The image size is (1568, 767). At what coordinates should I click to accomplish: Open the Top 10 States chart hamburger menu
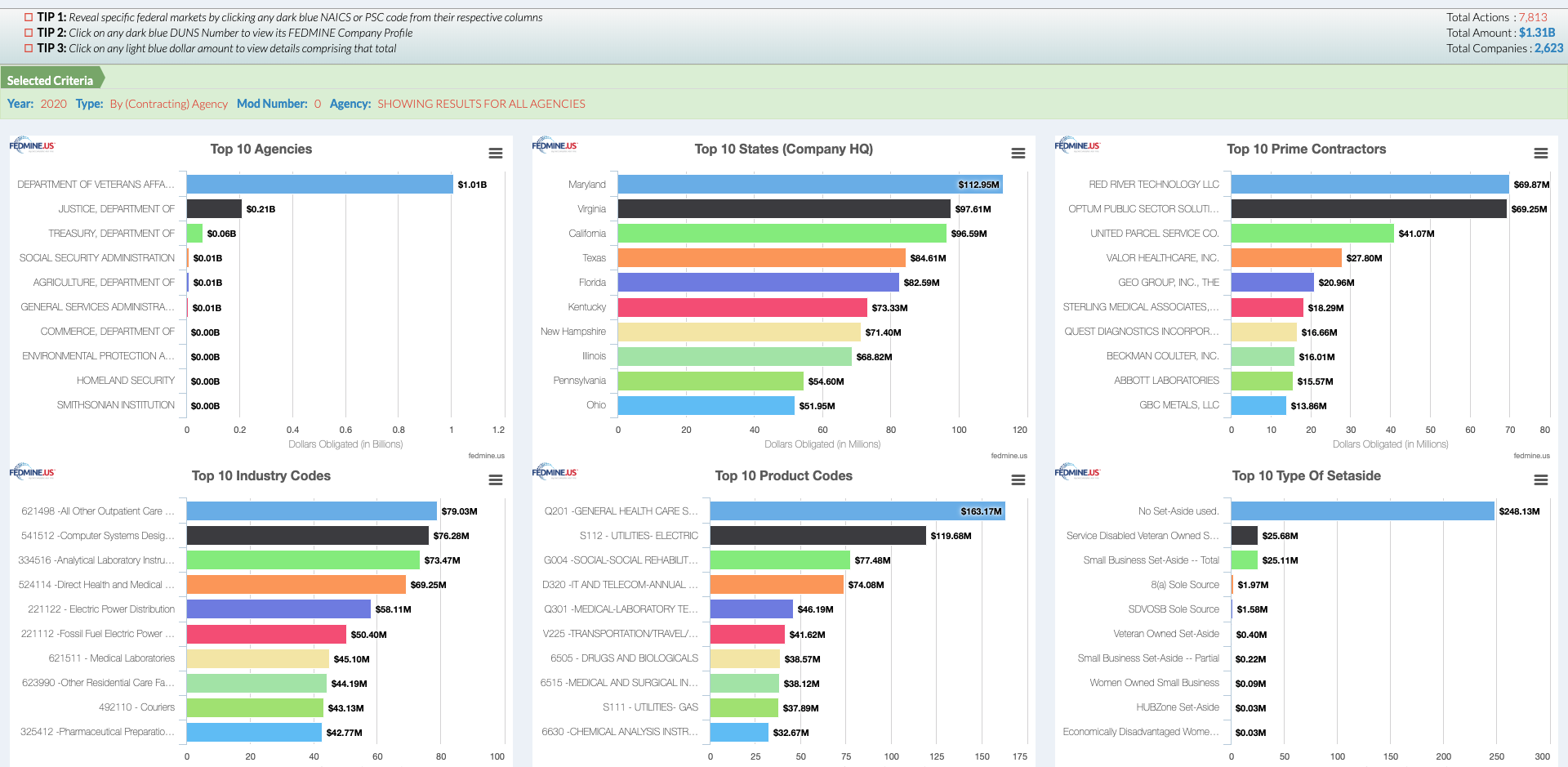coord(1018,154)
